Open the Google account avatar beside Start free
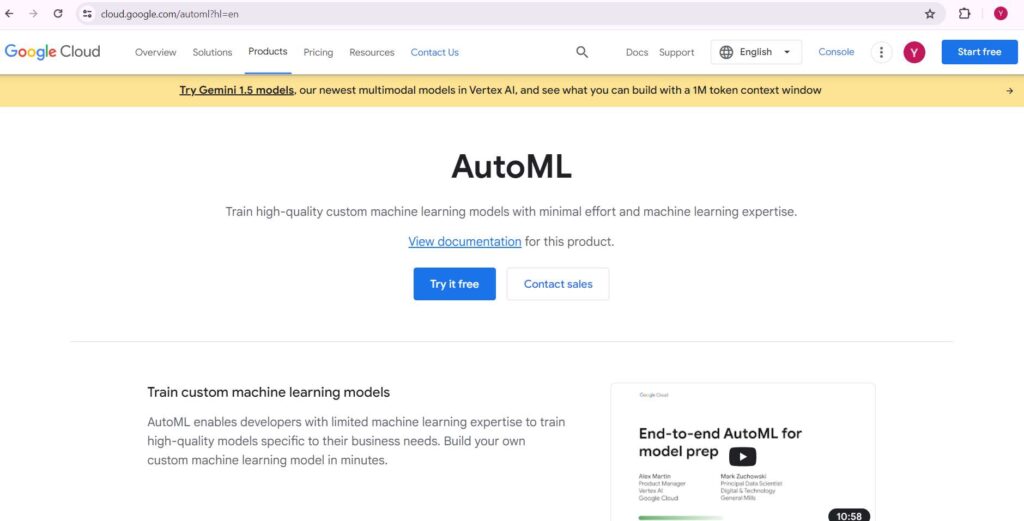This screenshot has height=521, width=1024. pyautogui.click(x=914, y=52)
